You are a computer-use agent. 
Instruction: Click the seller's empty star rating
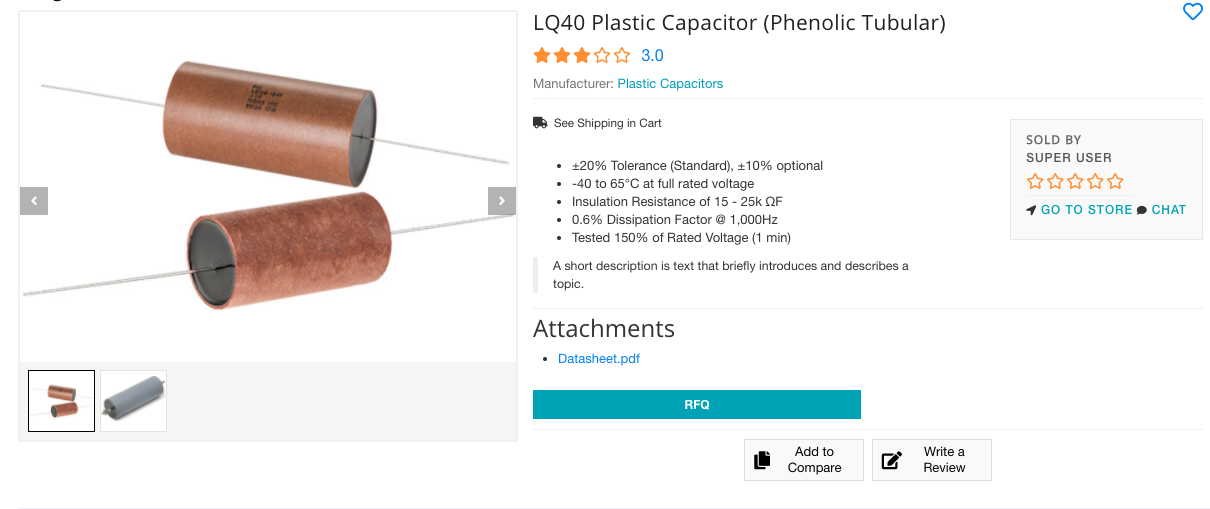click(x=1075, y=182)
